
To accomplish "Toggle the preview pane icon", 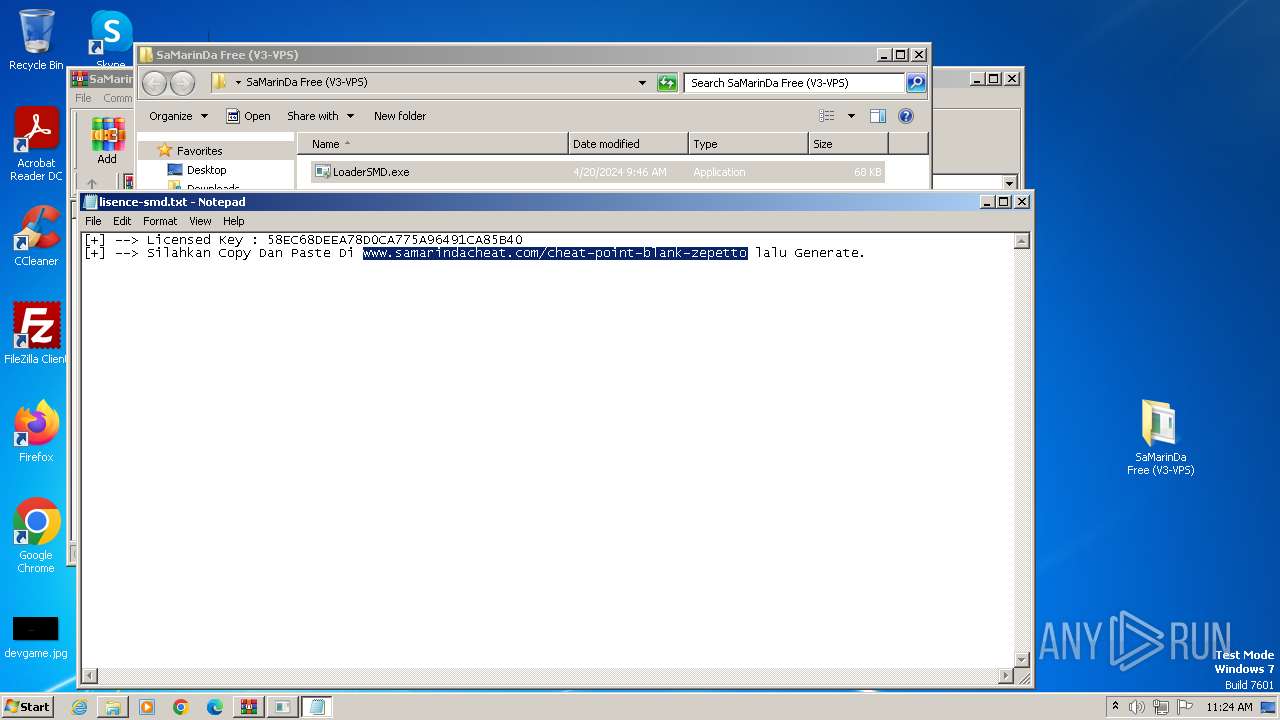I will (x=878, y=116).
